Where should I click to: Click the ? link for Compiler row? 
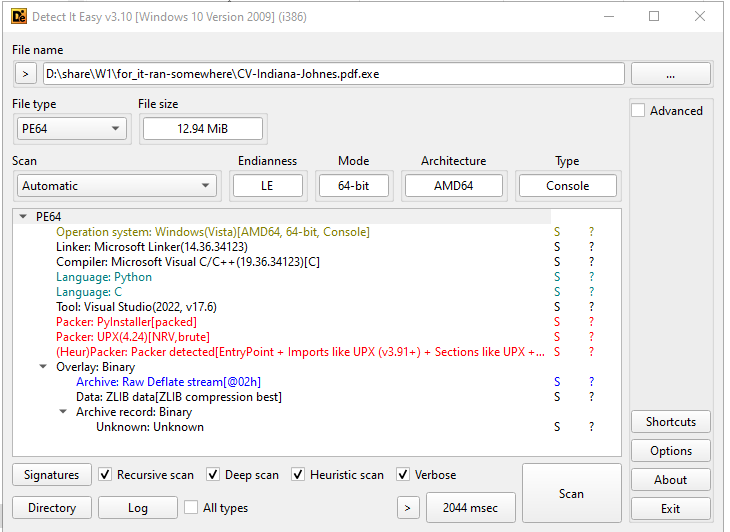click(x=591, y=262)
